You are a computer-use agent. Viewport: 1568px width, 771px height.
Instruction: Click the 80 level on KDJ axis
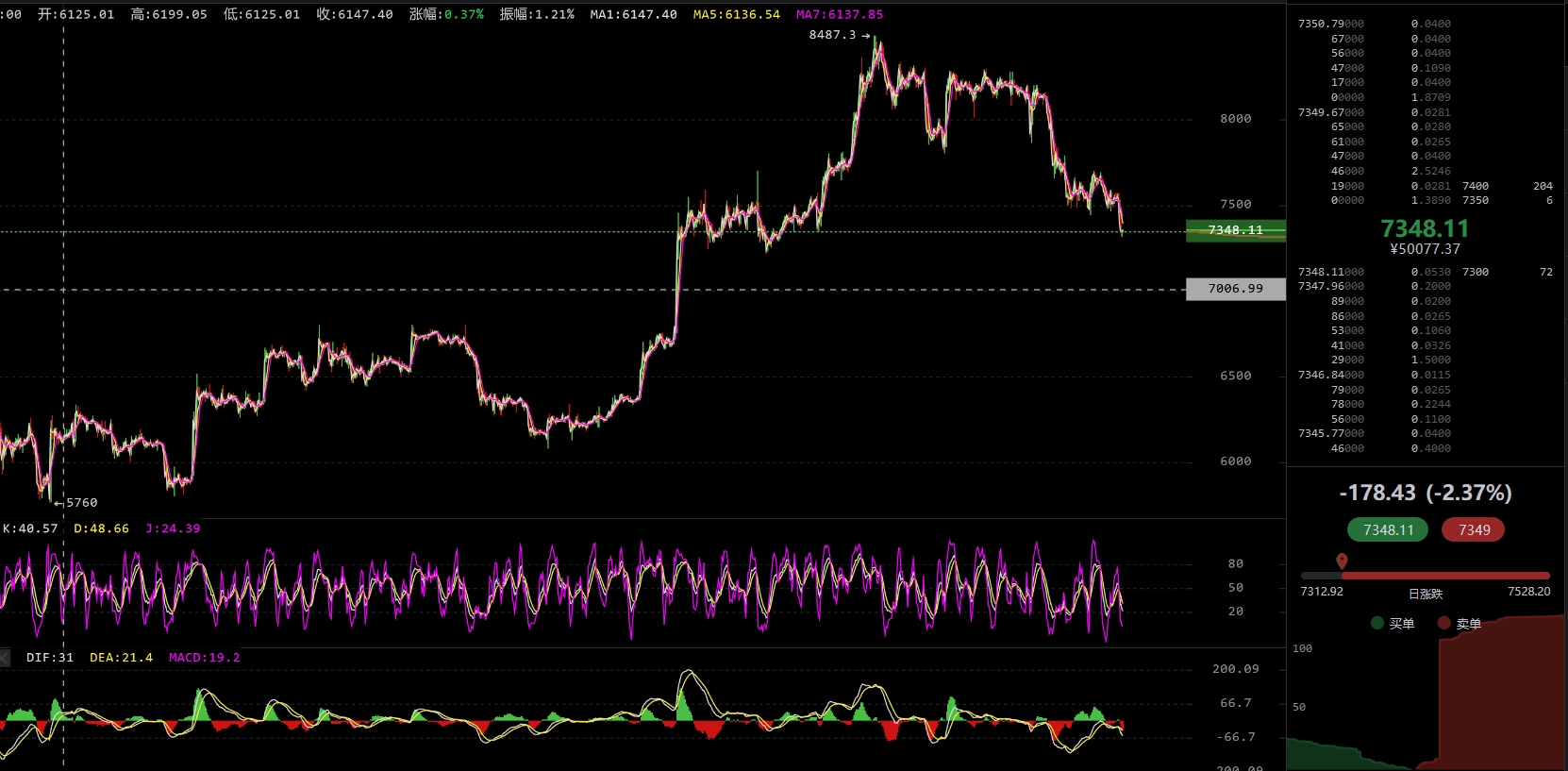pyautogui.click(x=1236, y=563)
